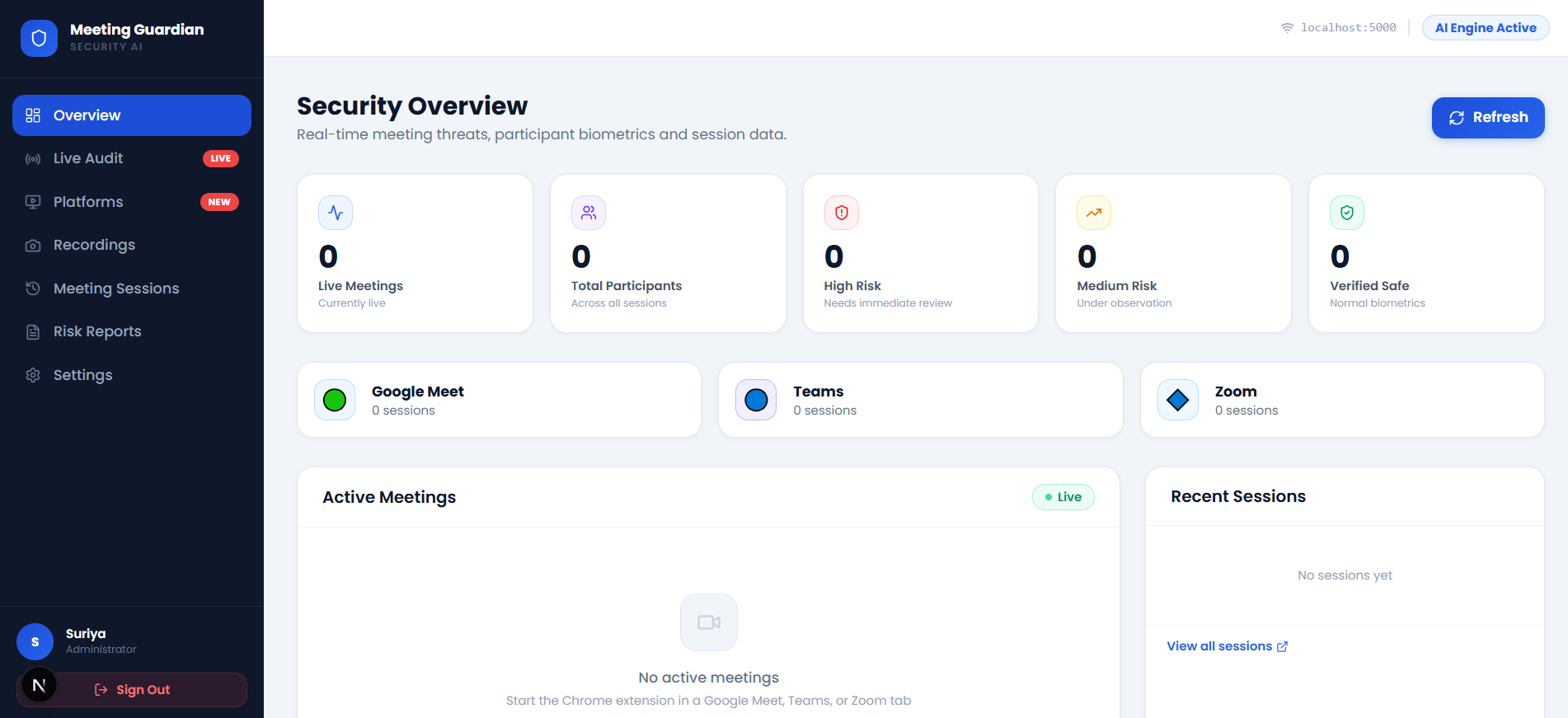Screen dimensions: 1568x718
Task: Click the Meeting Guardian shield logo
Action: point(39,38)
